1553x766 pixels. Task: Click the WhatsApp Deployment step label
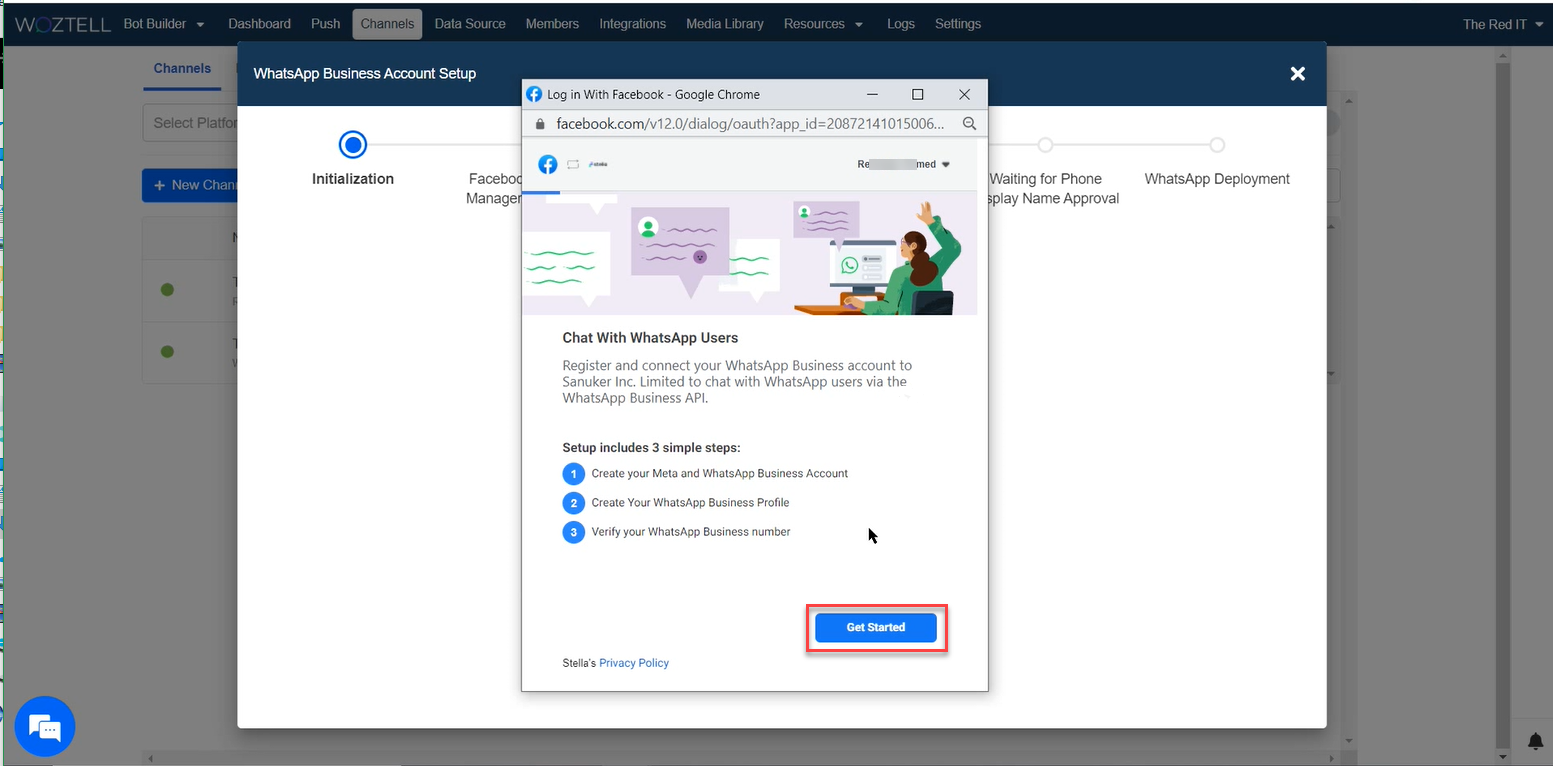pos(1217,179)
